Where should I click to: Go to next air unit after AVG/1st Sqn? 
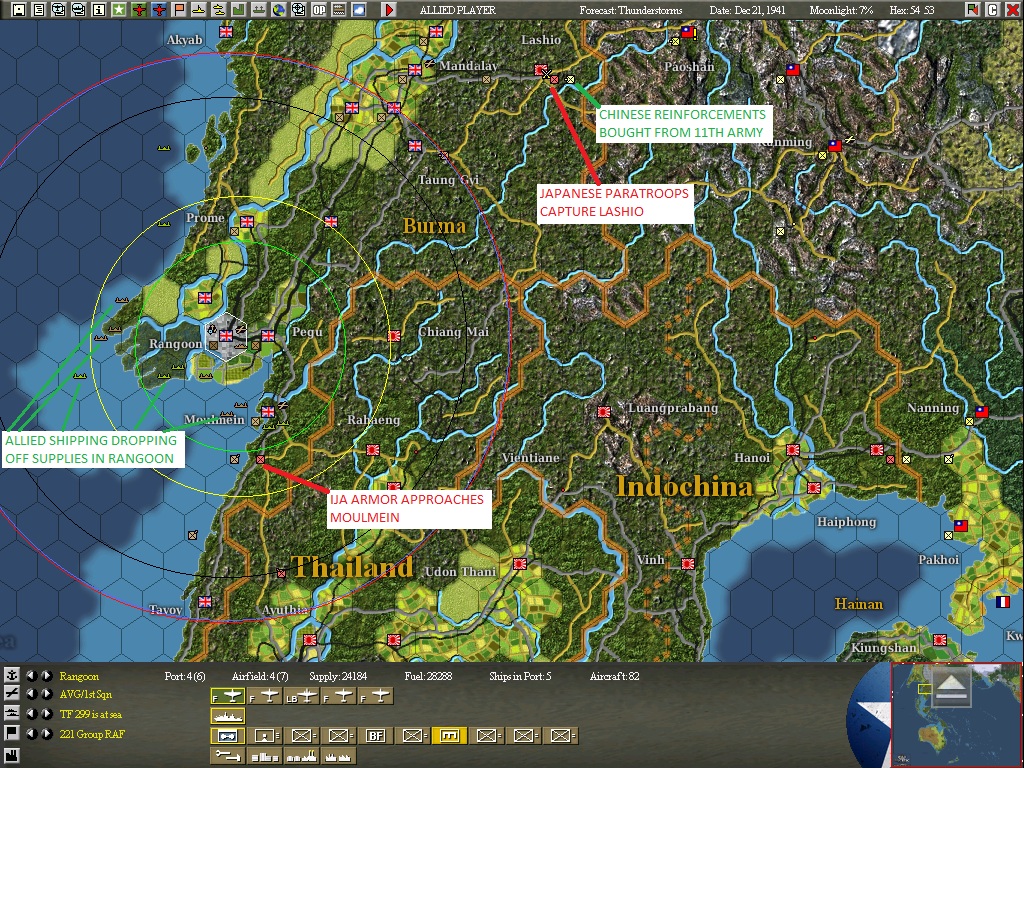pyautogui.click(x=47, y=694)
